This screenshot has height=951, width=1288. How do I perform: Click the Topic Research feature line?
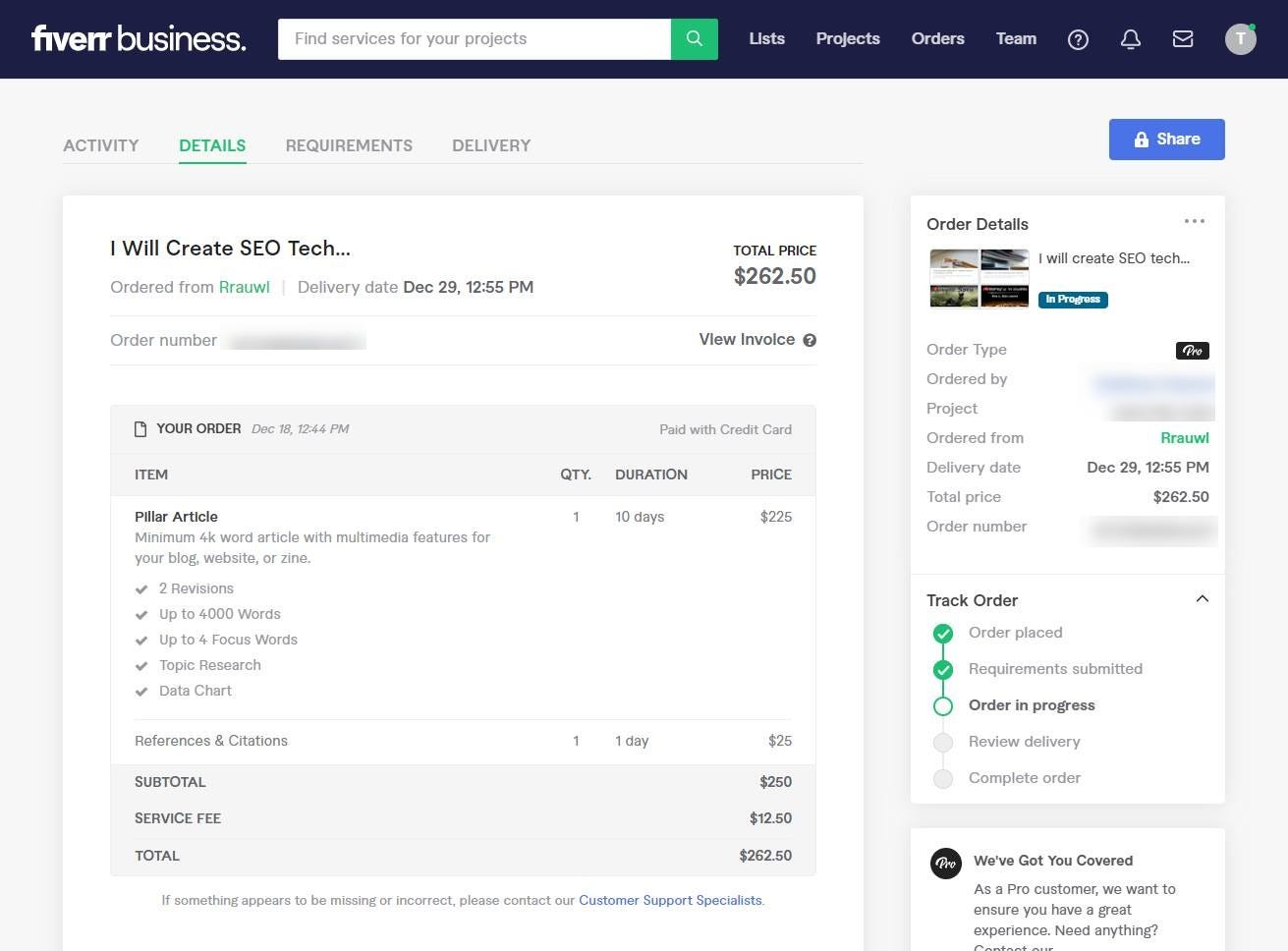point(210,665)
